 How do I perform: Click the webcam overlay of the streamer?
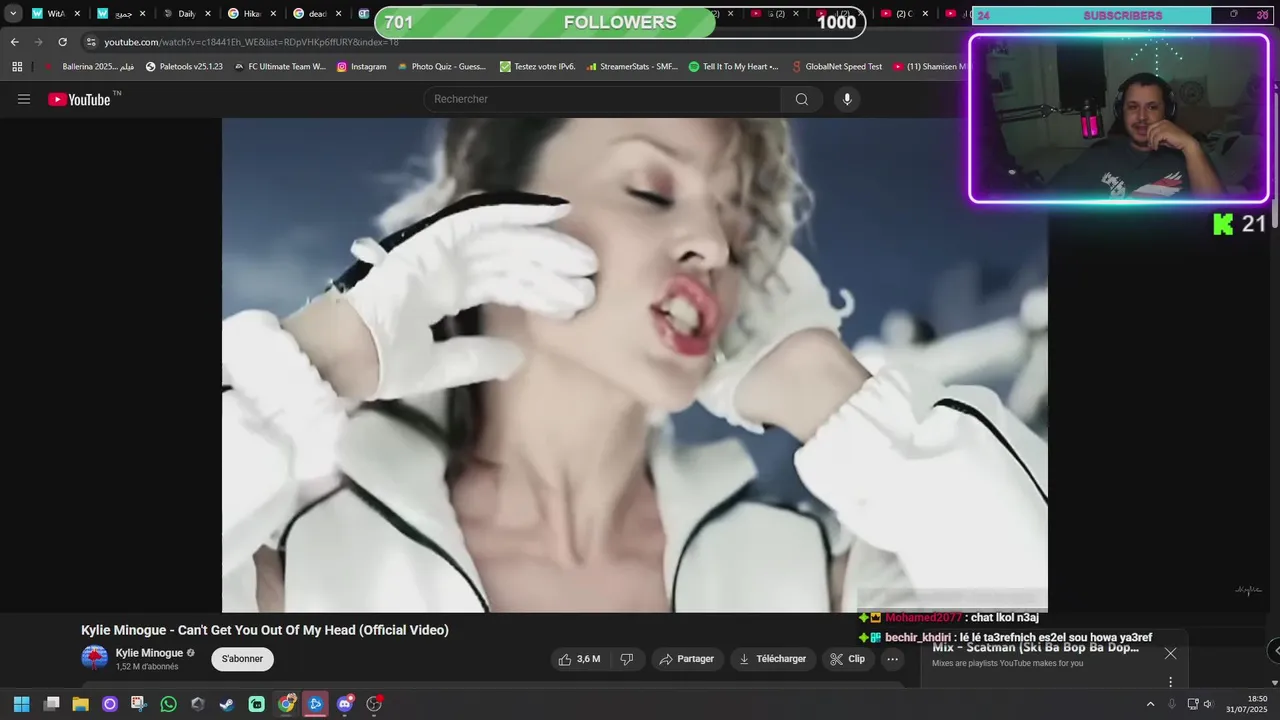(x=1118, y=119)
